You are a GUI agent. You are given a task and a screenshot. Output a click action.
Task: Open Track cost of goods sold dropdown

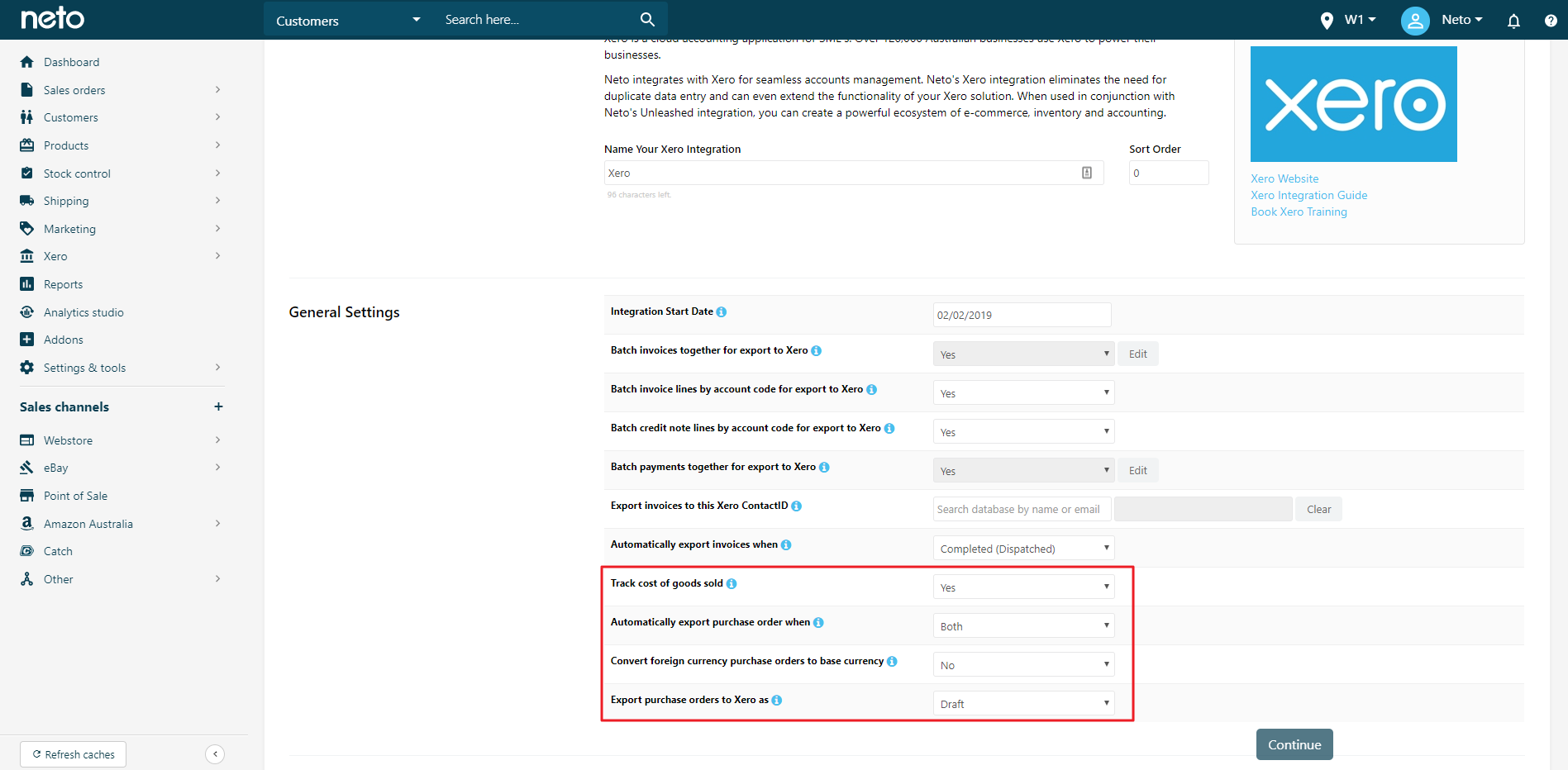[x=1023, y=587]
